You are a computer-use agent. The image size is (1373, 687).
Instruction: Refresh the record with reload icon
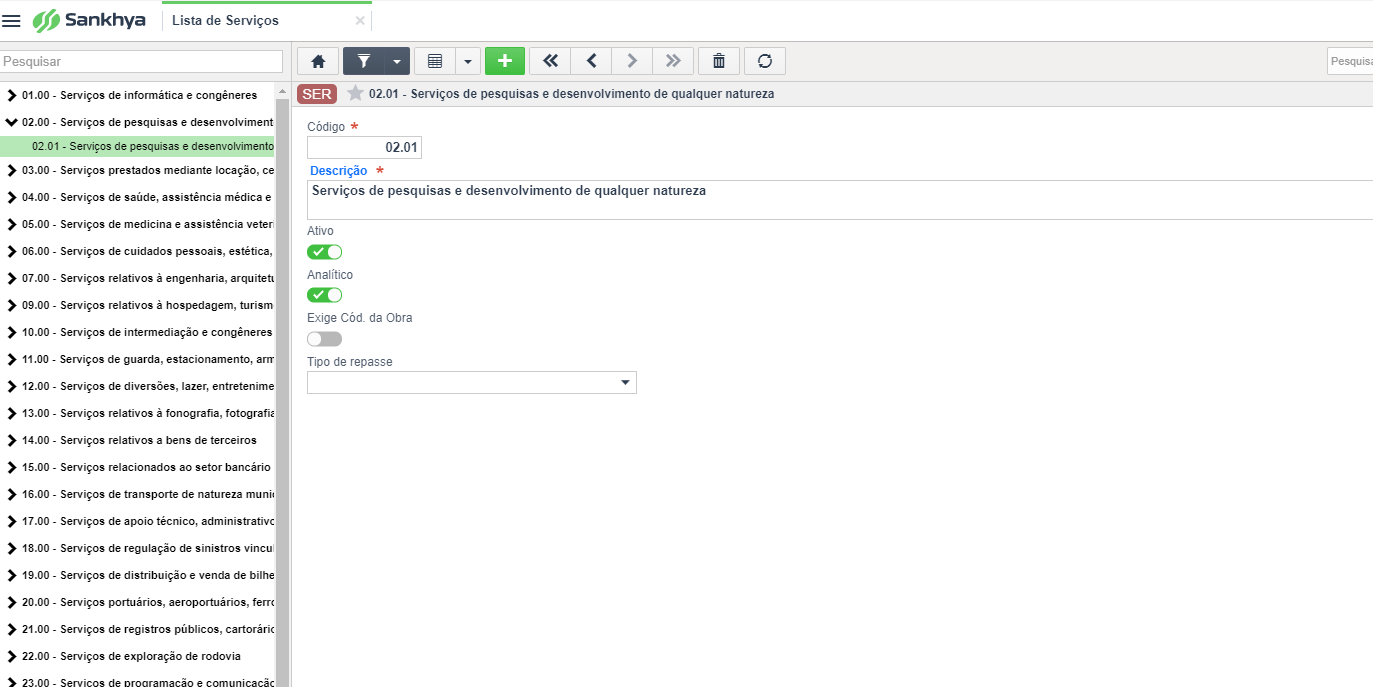[765, 61]
